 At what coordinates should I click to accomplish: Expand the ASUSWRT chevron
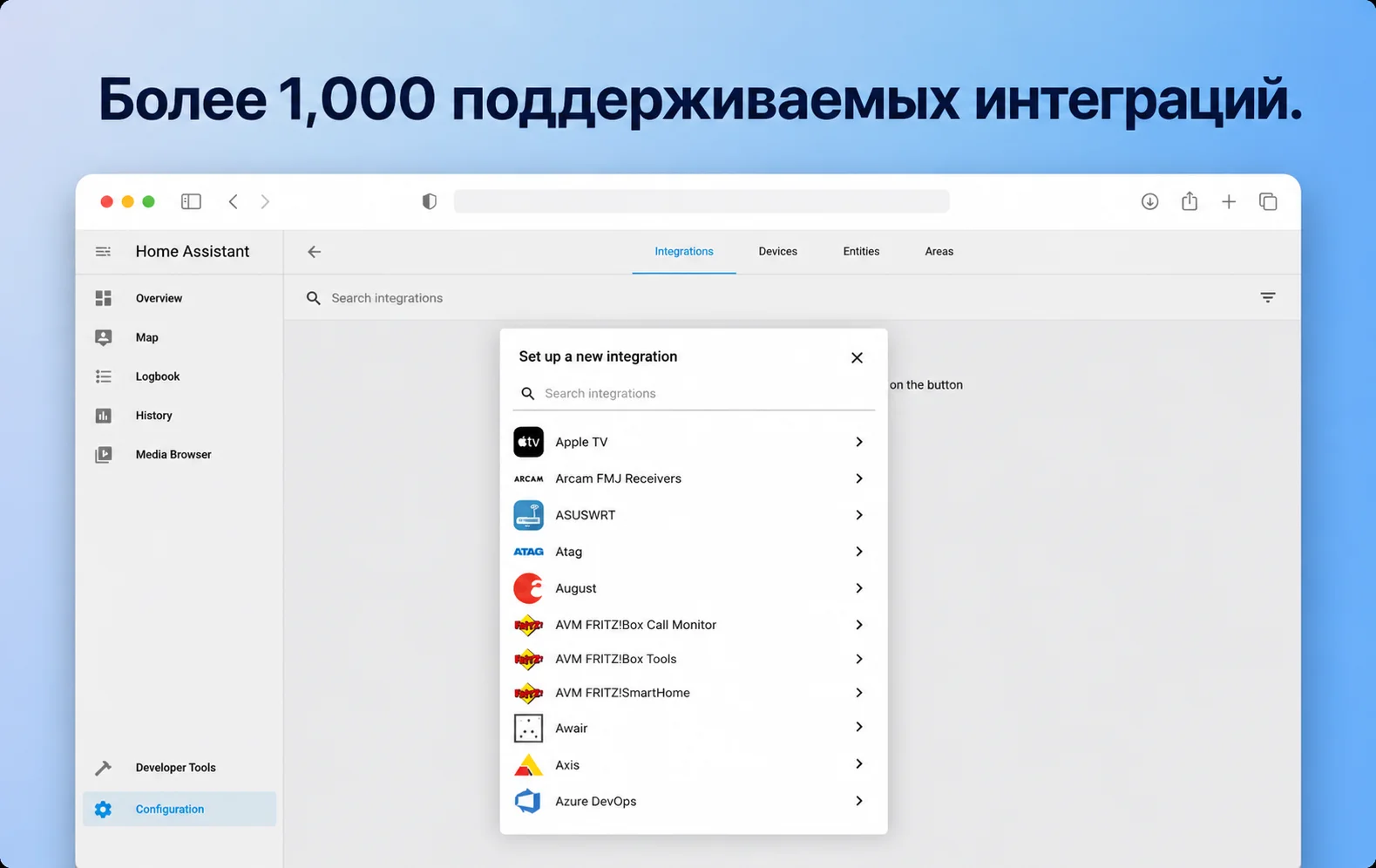coord(859,515)
